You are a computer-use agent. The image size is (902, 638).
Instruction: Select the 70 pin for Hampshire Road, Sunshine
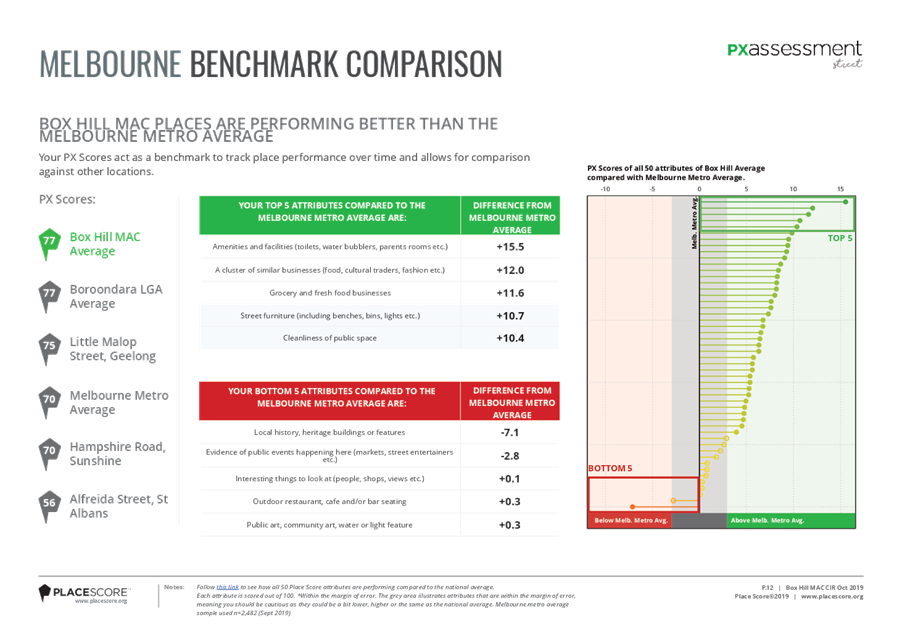click(49, 454)
